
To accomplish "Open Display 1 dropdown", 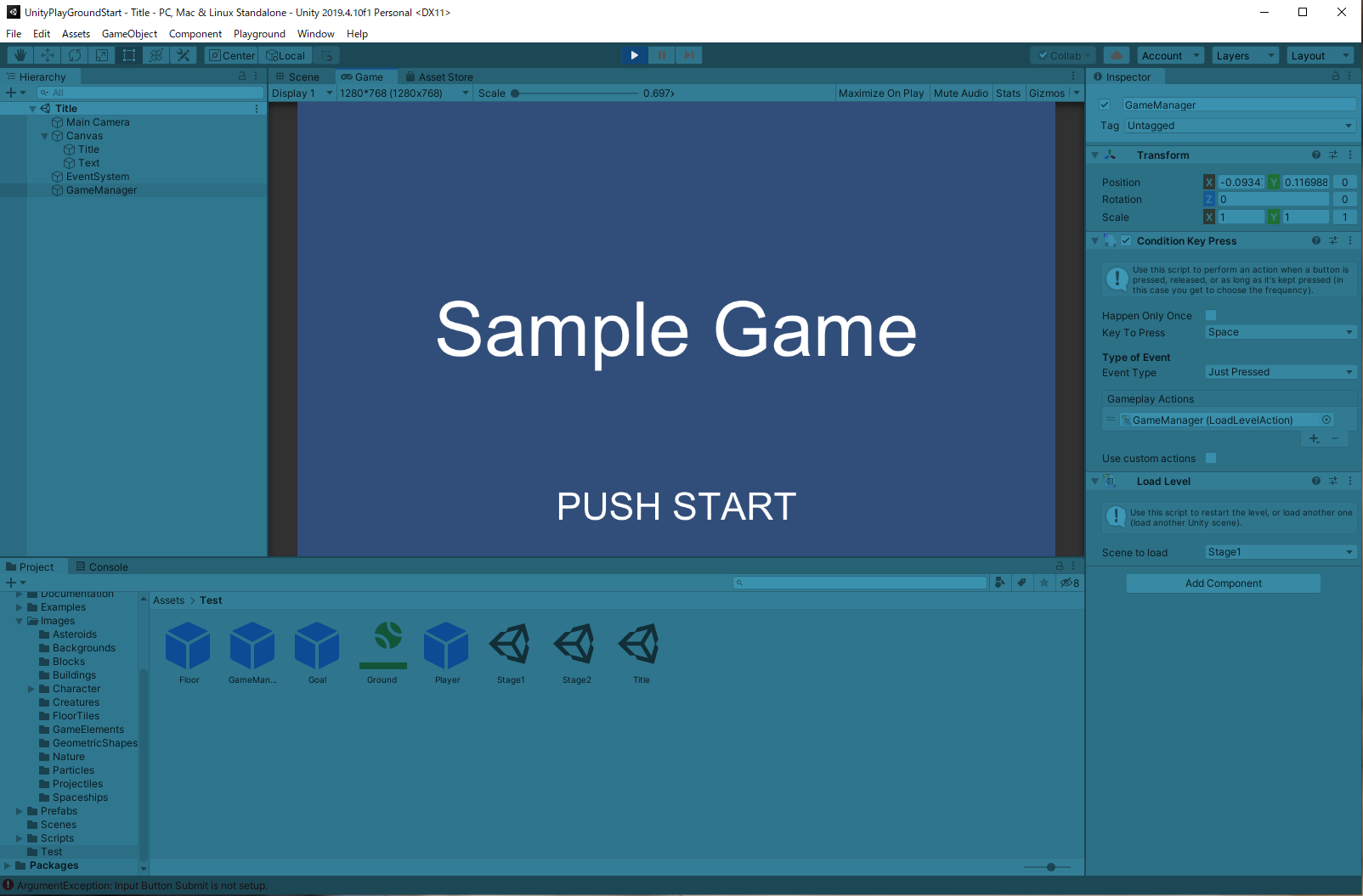I will (302, 93).
